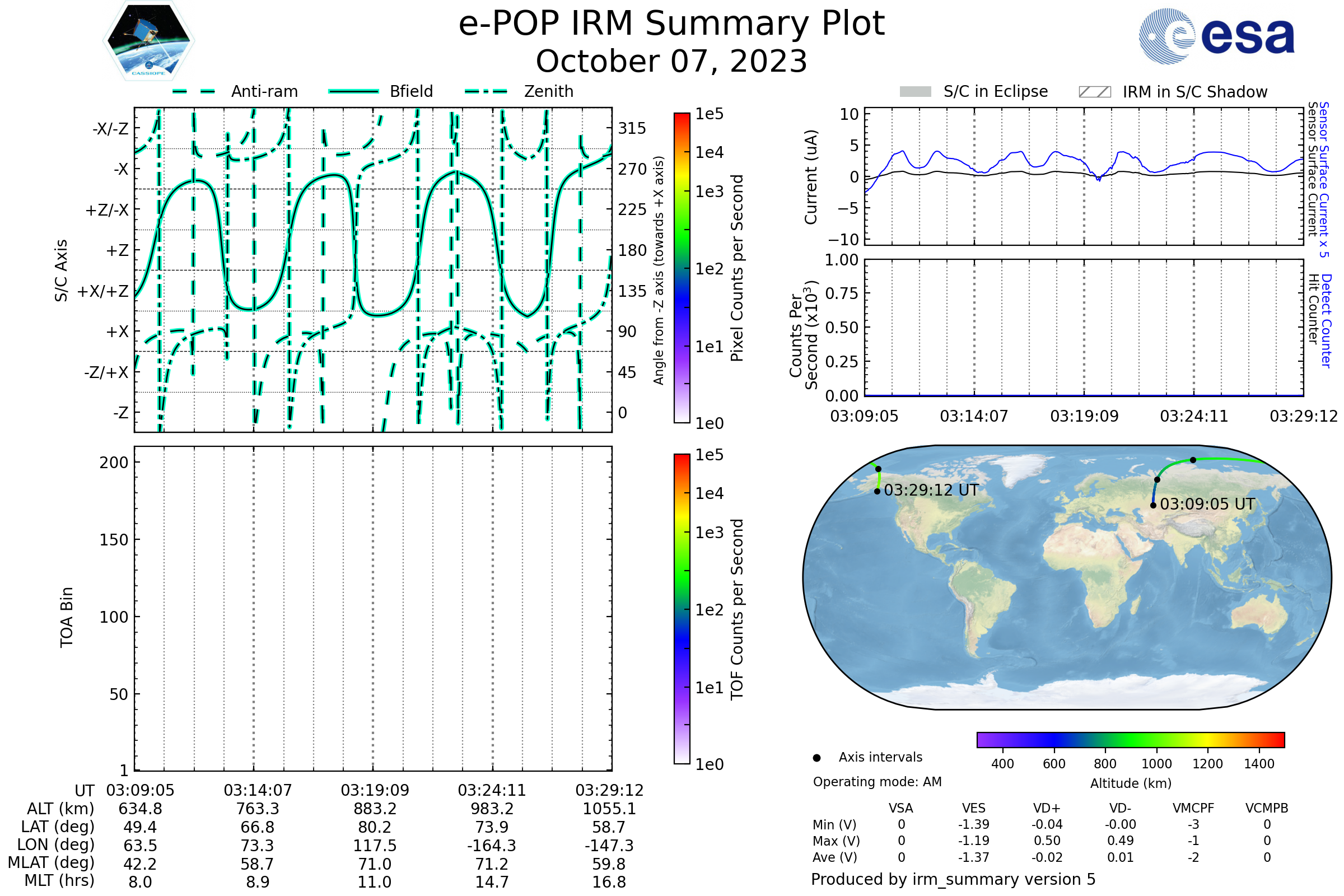Image resolution: width=1344 pixels, height=896 pixels.
Task: Click the blue Sensor Surface Current x 5 label
Action: click(x=1324, y=179)
